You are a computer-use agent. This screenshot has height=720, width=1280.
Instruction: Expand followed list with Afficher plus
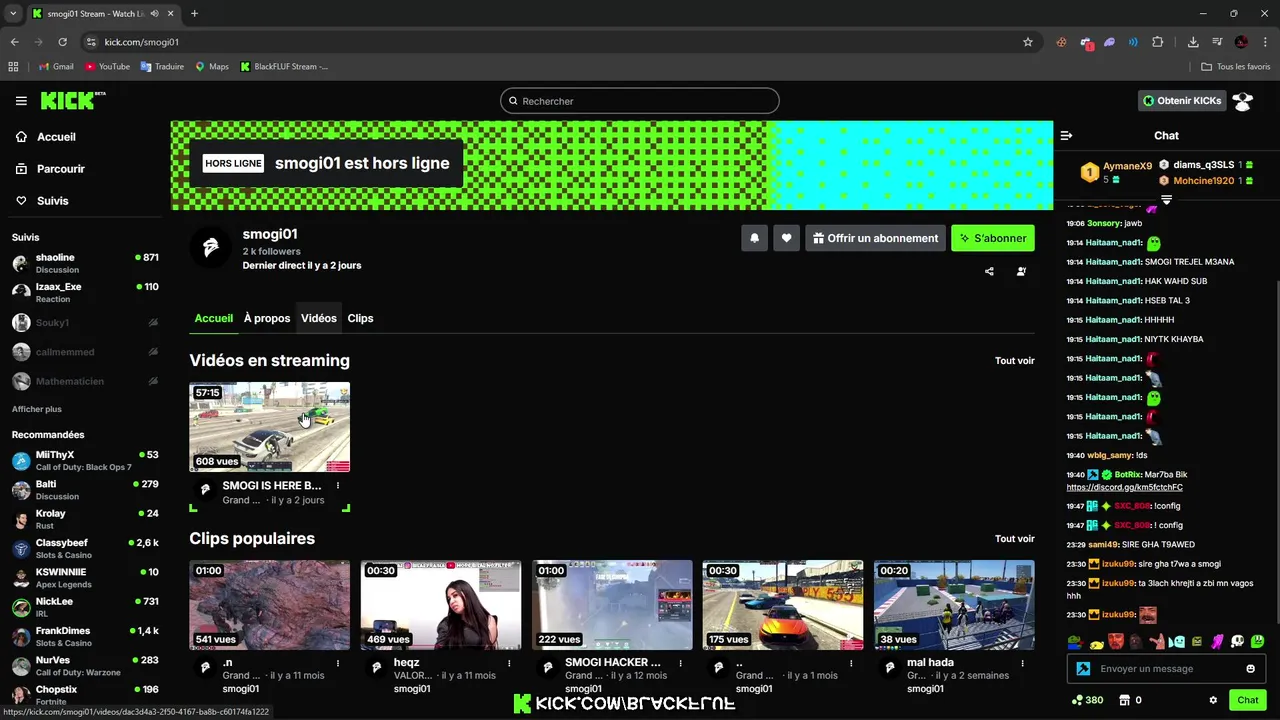pos(37,409)
